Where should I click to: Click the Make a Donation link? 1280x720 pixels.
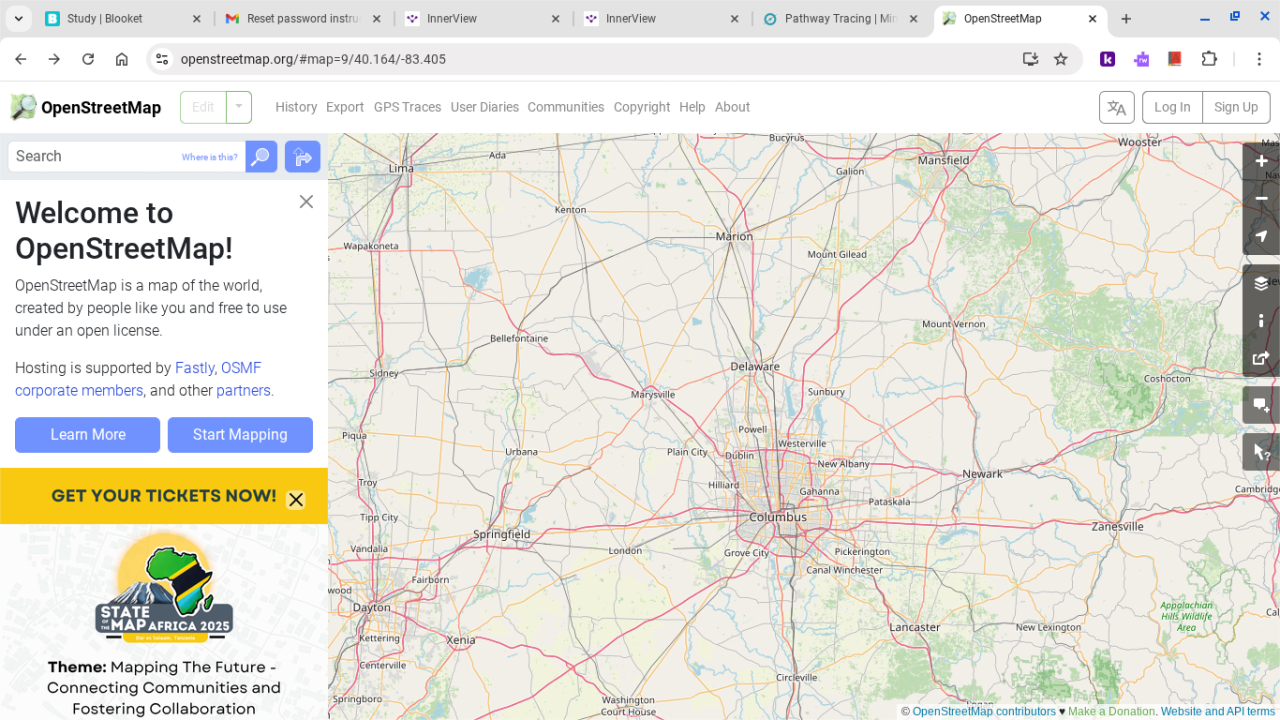click(x=1111, y=712)
